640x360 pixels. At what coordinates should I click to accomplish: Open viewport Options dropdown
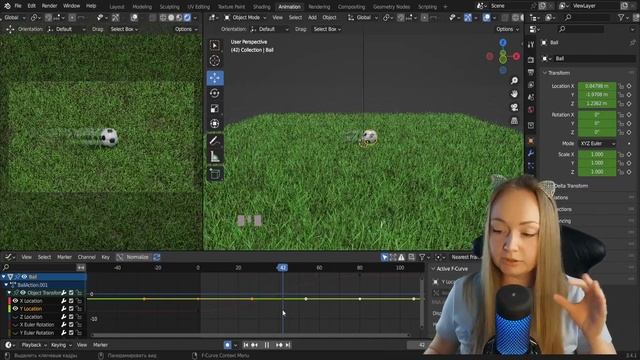click(x=507, y=29)
